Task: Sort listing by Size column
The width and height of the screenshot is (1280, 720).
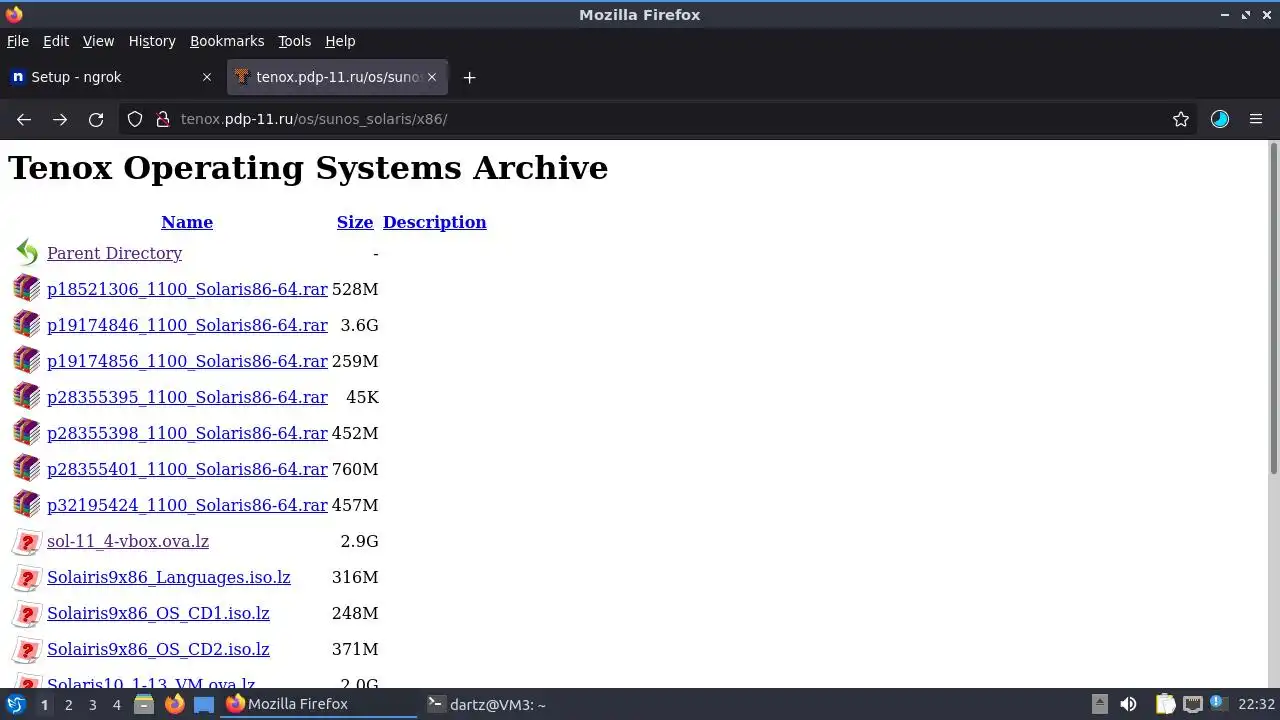Action: click(x=355, y=222)
